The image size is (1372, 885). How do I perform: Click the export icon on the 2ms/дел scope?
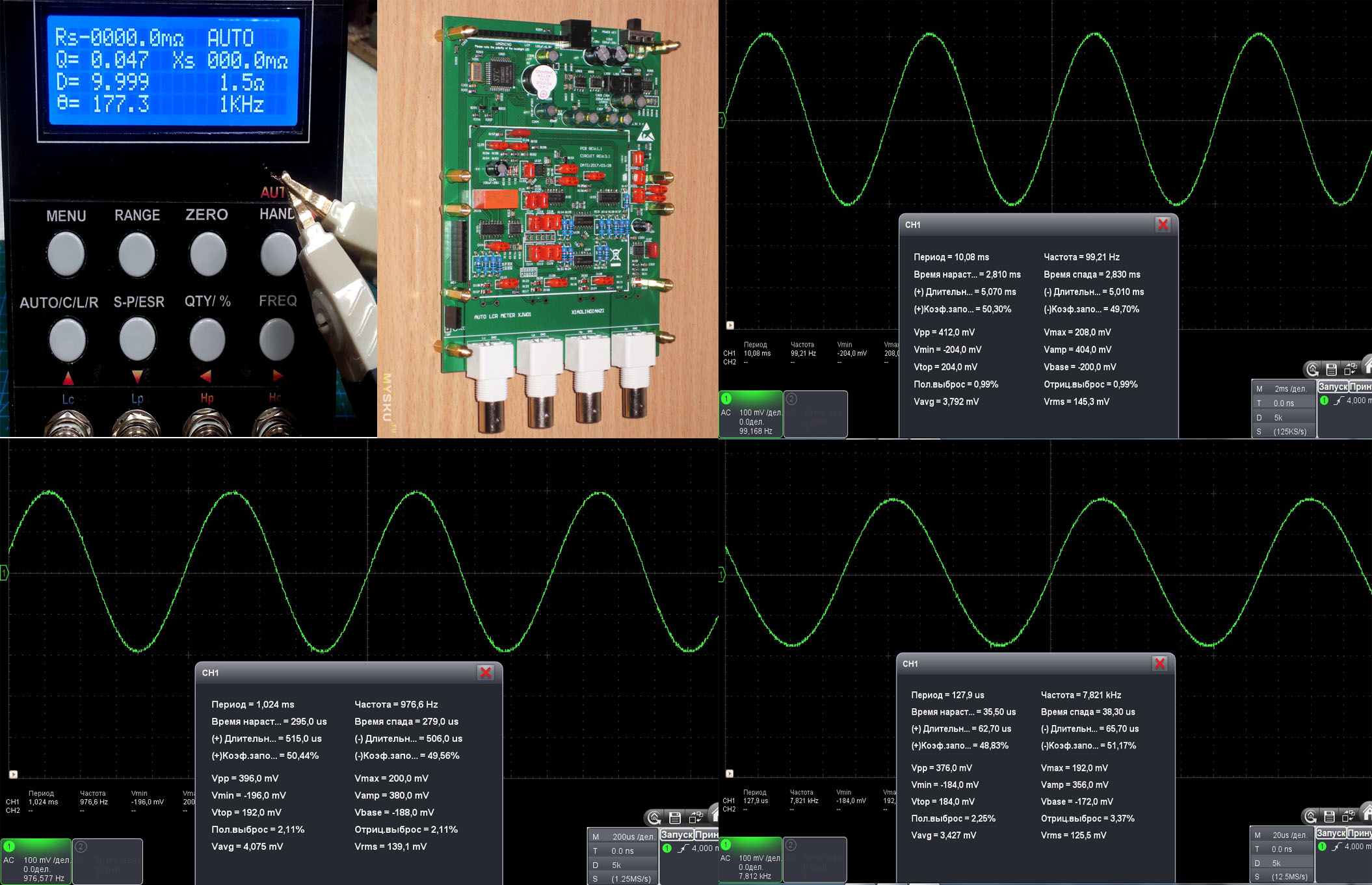click(1350, 369)
